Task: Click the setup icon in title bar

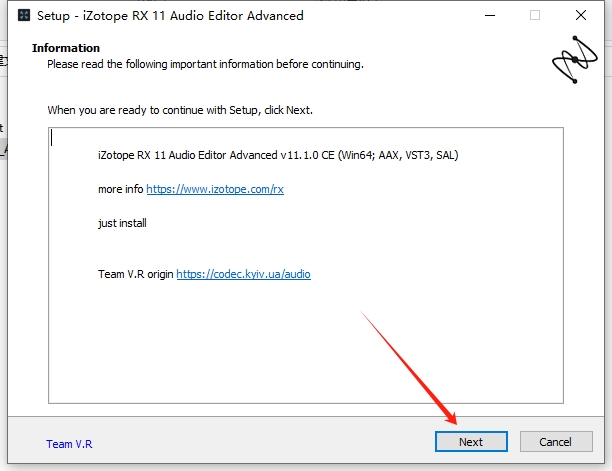Action: (x=24, y=15)
